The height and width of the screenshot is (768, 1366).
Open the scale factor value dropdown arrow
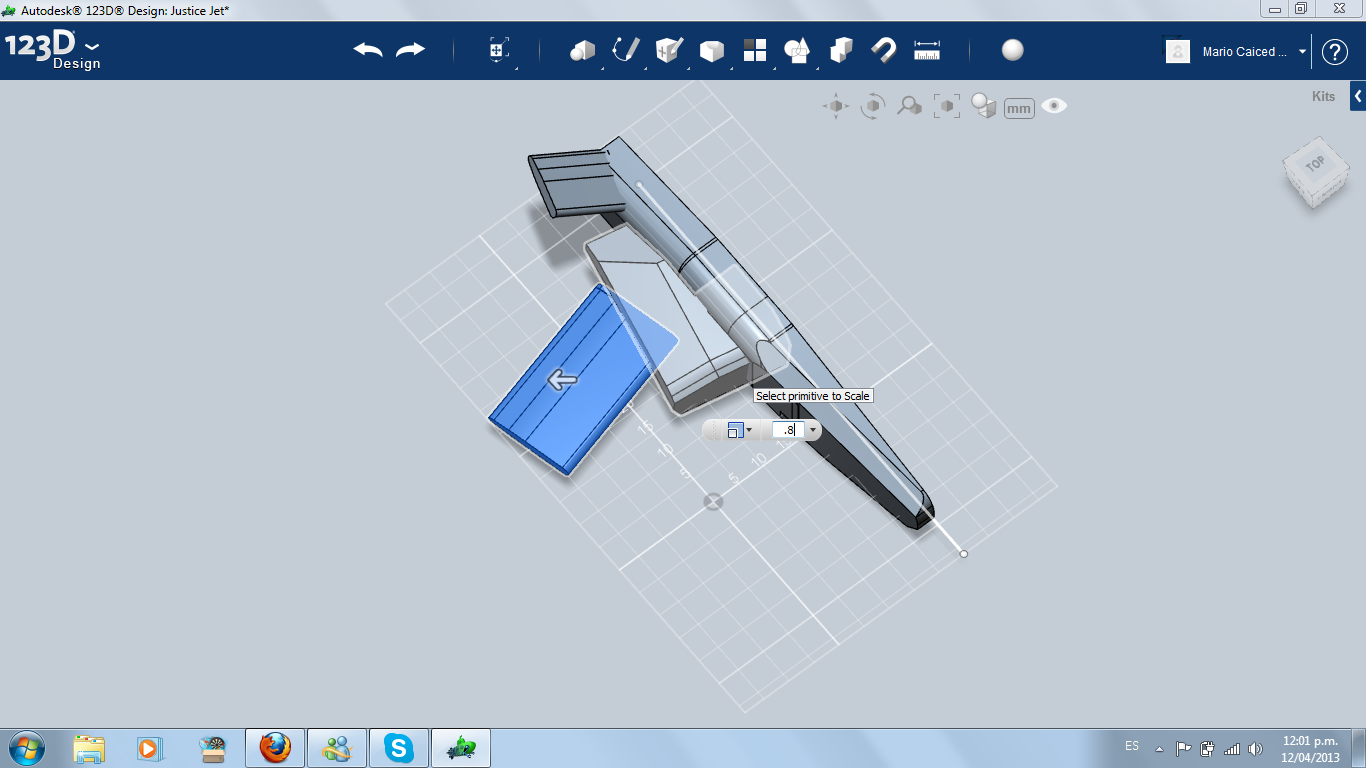point(812,430)
